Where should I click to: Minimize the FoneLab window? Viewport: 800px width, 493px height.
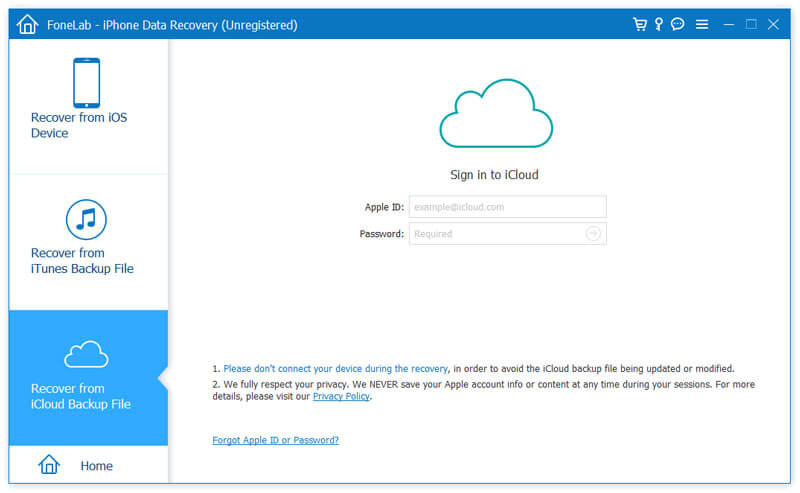(x=729, y=24)
